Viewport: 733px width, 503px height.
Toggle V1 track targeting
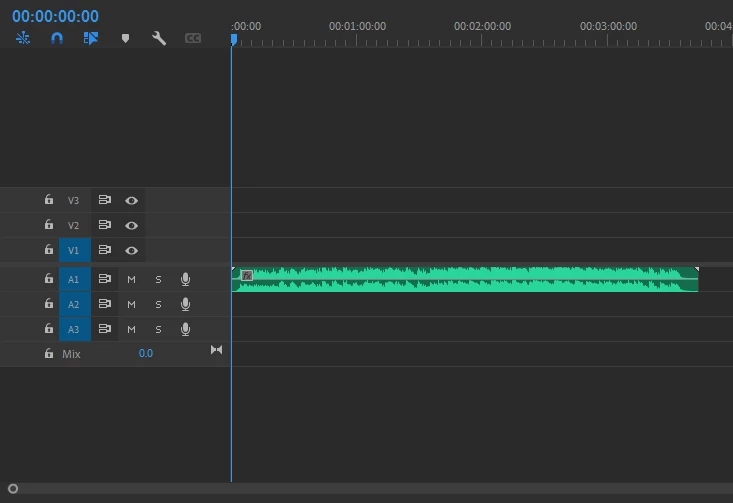pyautogui.click(x=75, y=250)
